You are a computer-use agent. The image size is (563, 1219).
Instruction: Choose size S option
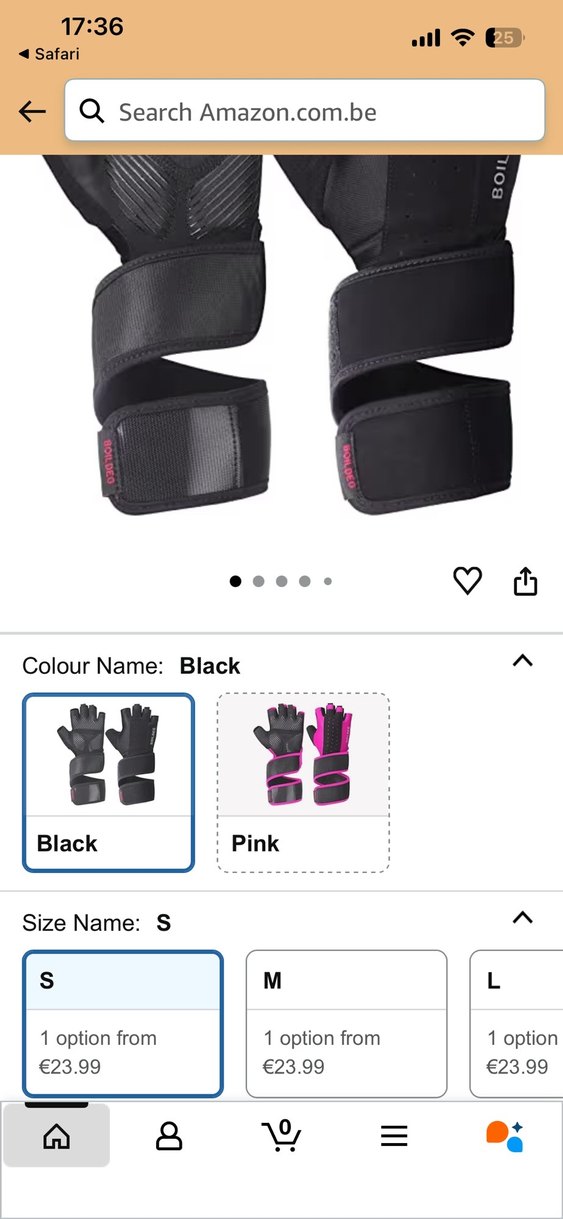[x=122, y=1023]
